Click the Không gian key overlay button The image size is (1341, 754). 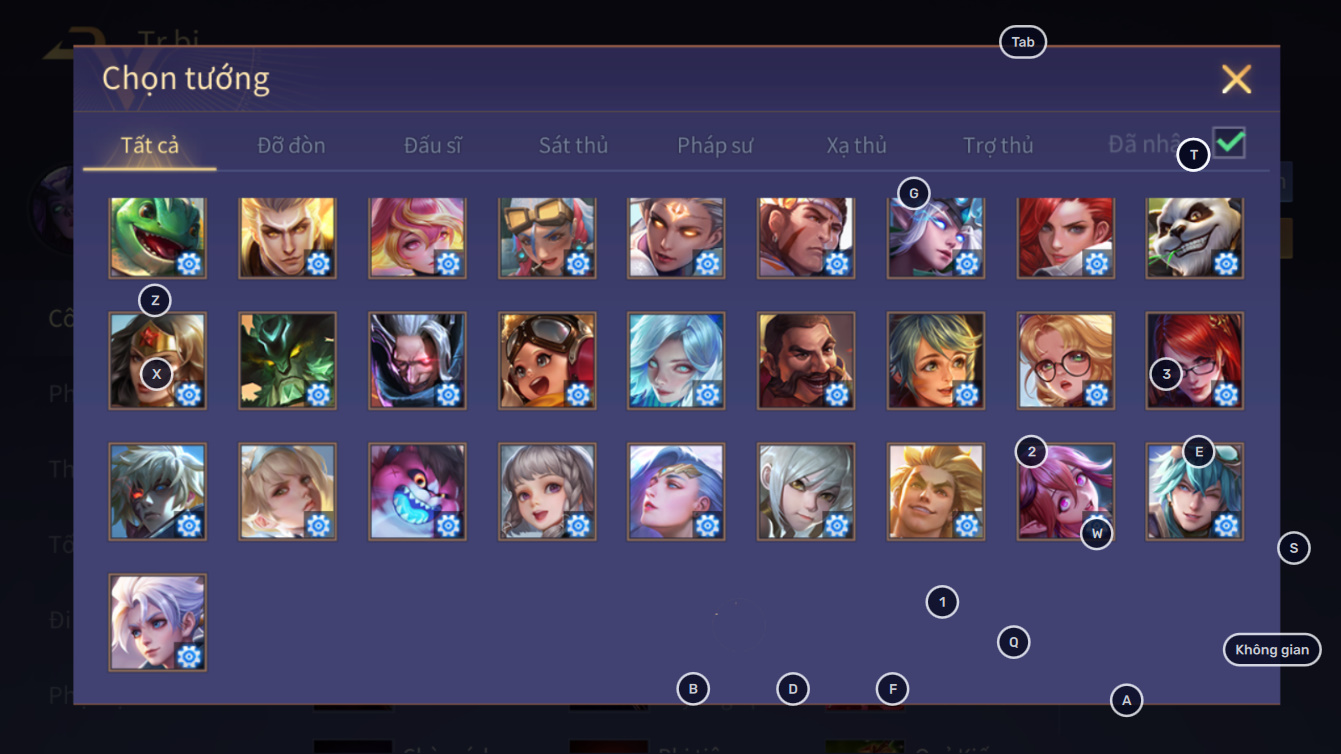1272,650
